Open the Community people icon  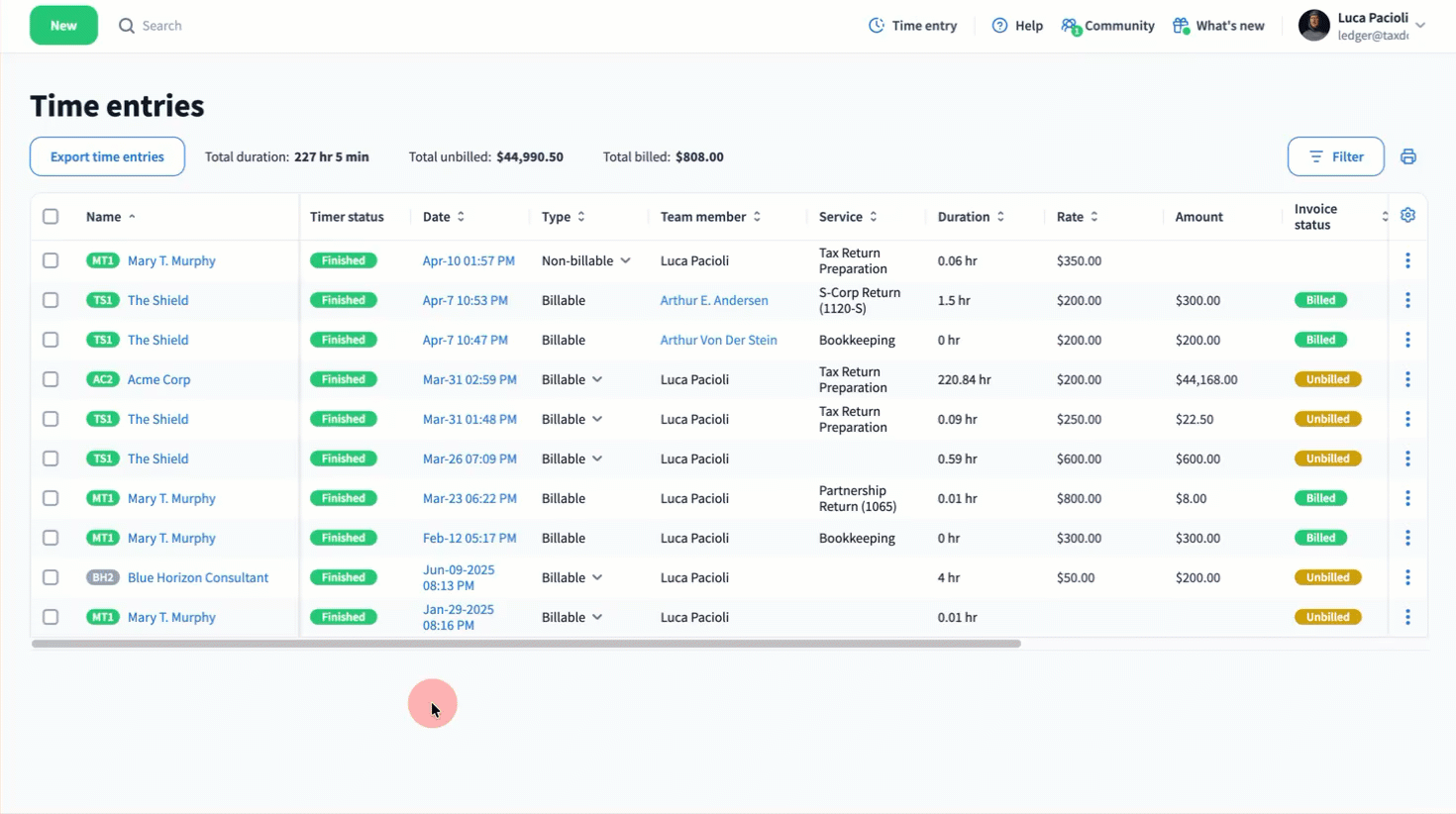1070,26
